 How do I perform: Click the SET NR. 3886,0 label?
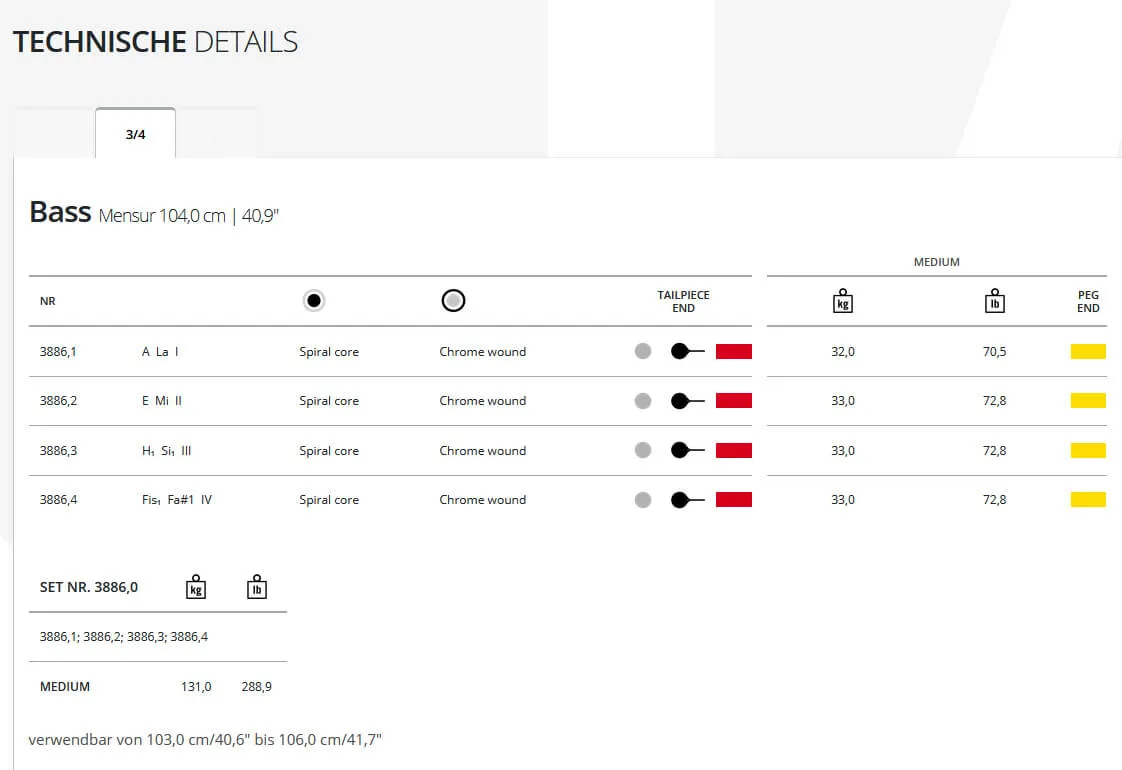pyautogui.click(x=89, y=587)
